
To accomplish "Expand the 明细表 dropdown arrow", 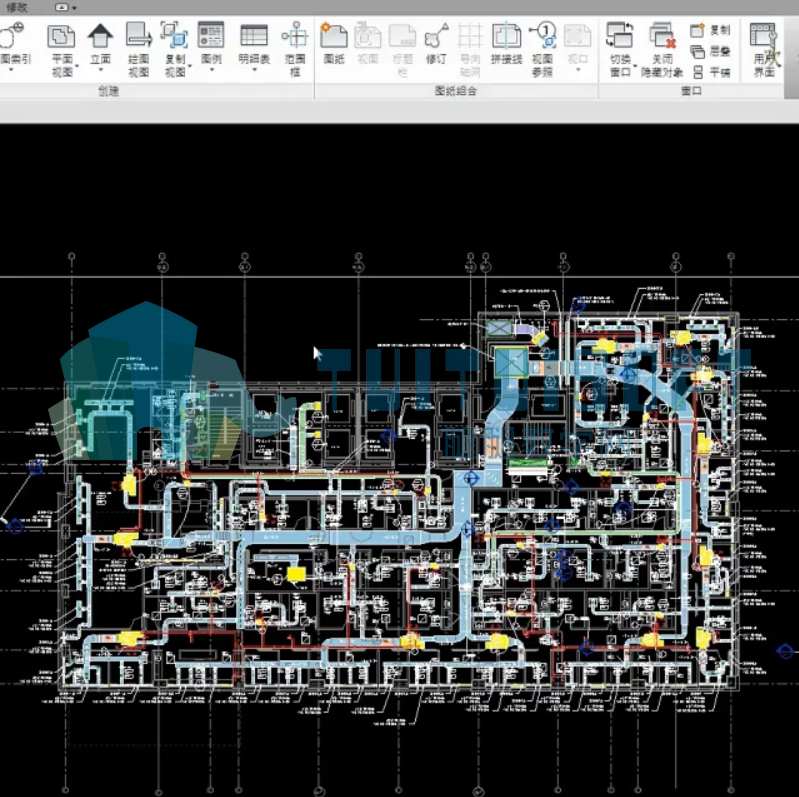I will [254, 70].
